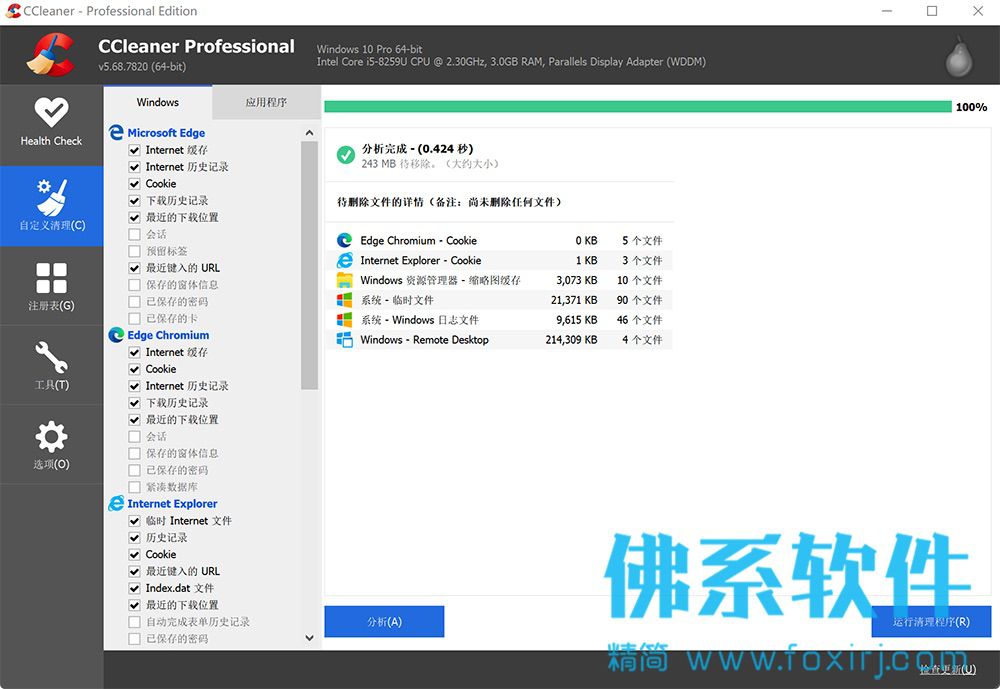Switch to the Windows tab

click(x=158, y=102)
